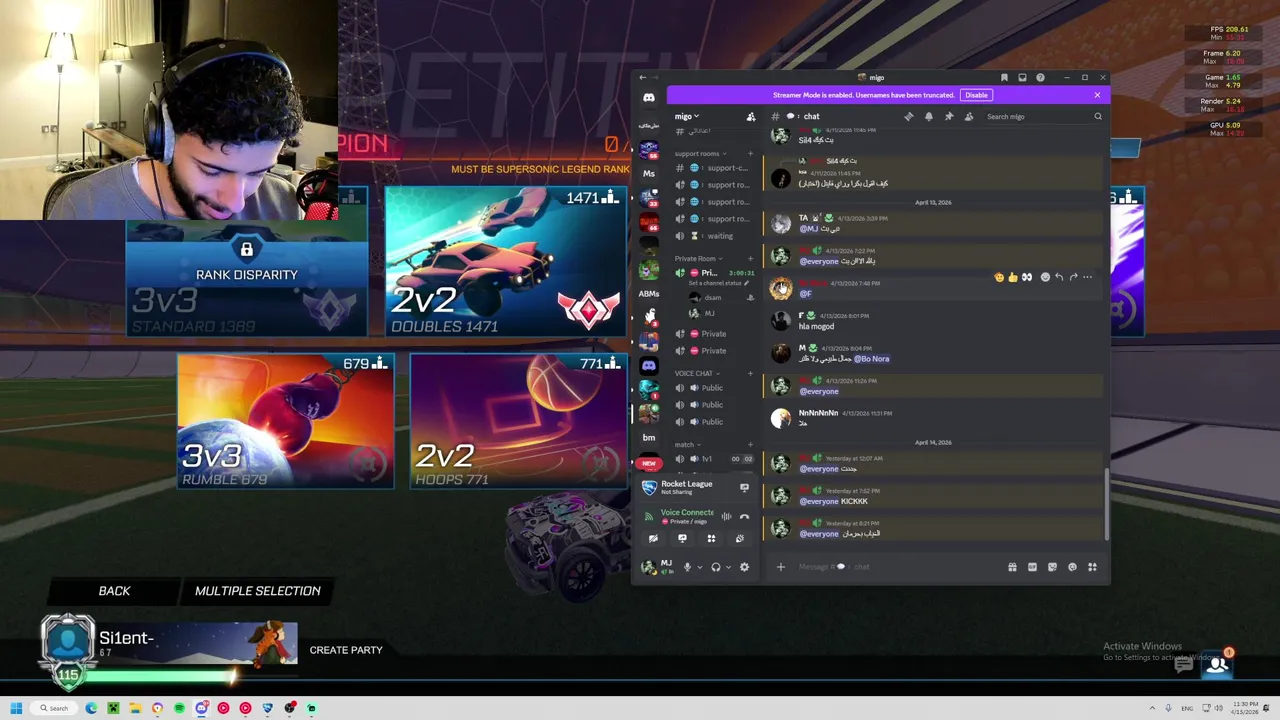Open gift icon in message bar

point(1012,567)
